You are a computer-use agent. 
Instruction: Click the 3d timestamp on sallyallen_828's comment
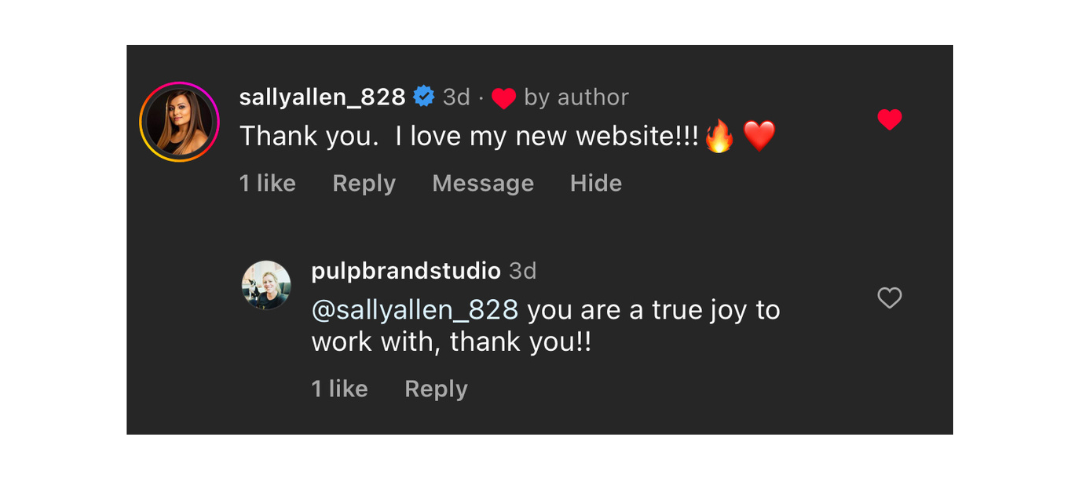(x=457, y=97)
